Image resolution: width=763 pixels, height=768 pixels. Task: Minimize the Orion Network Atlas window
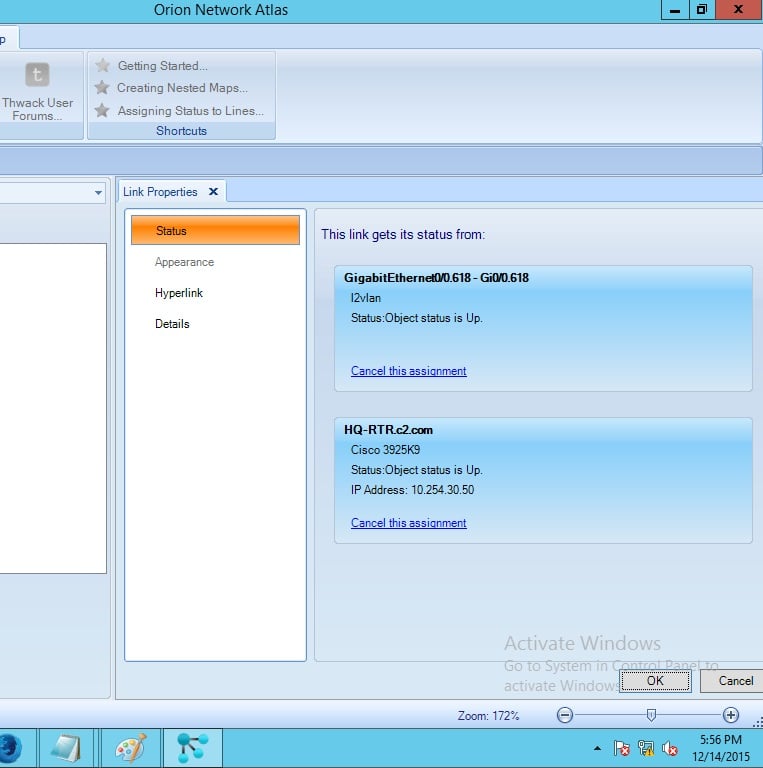[x=675, y=9]
